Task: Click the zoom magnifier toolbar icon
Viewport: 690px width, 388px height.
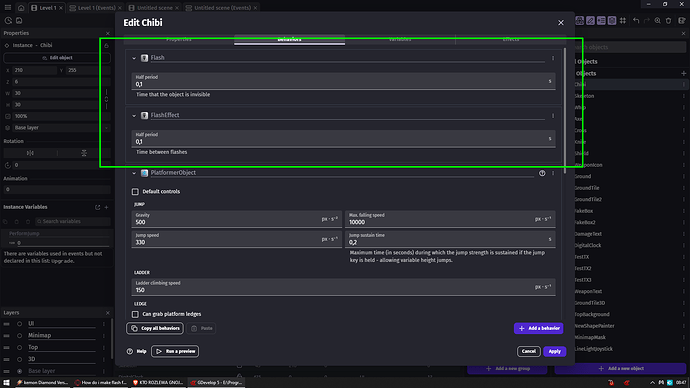Action: [657, 21]
